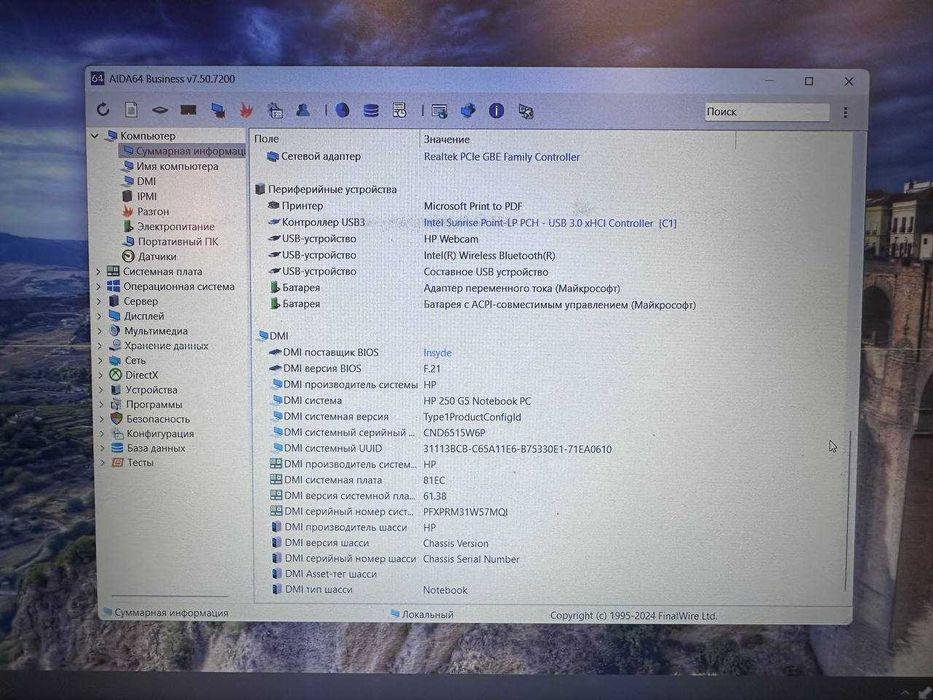Select the CND6515W6P serial number value
This screenshot has height=700, width=933.
click(x=454, y=433)
